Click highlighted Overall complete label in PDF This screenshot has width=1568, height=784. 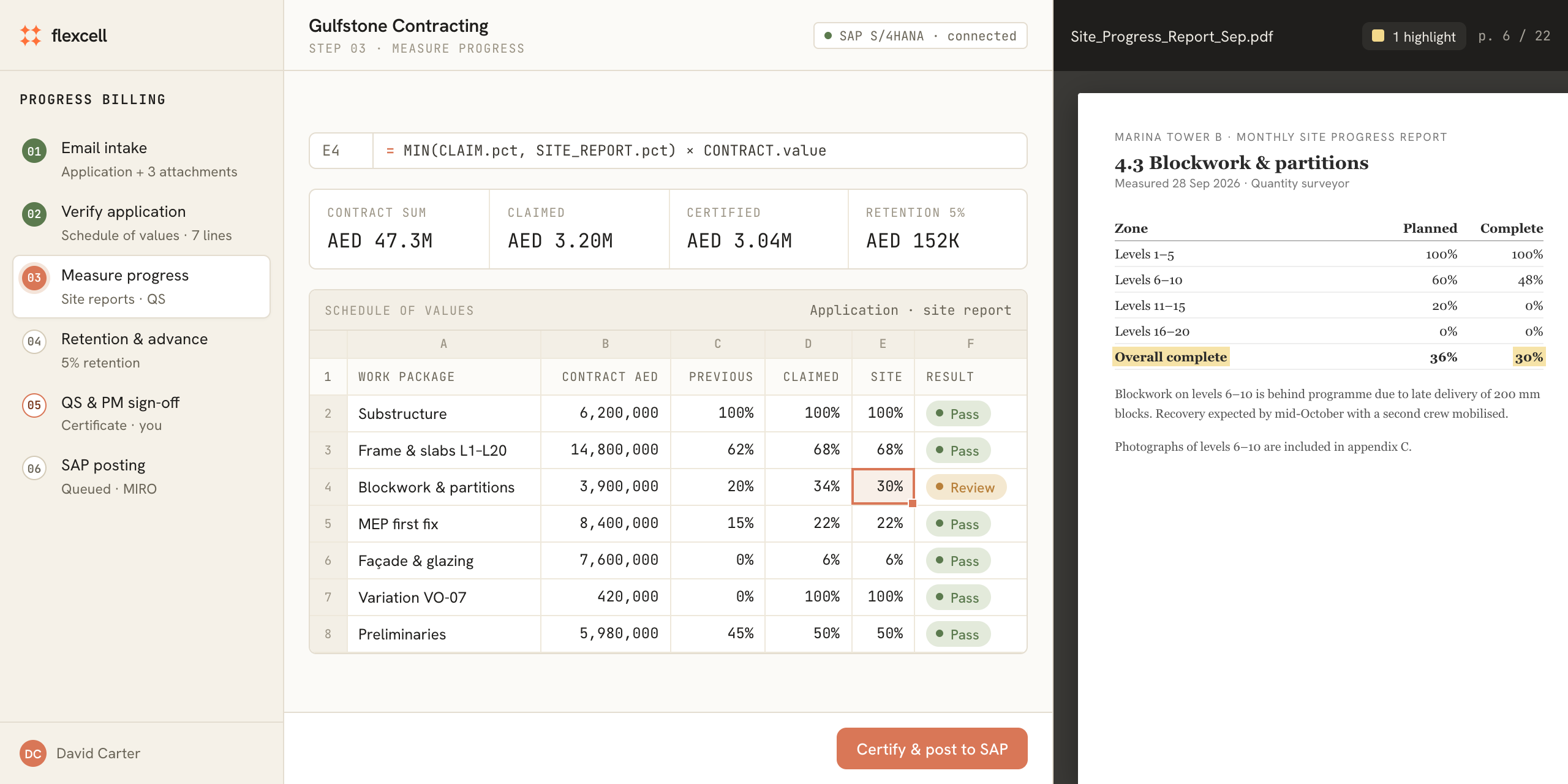(x=1170, y=357)
